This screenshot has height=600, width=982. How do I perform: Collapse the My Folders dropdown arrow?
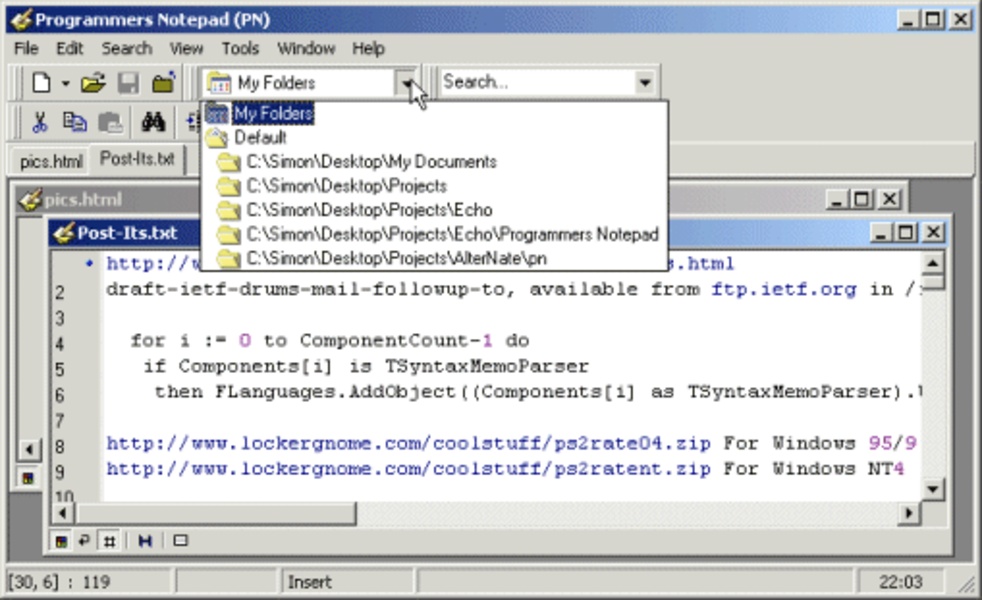coord(407,83)
